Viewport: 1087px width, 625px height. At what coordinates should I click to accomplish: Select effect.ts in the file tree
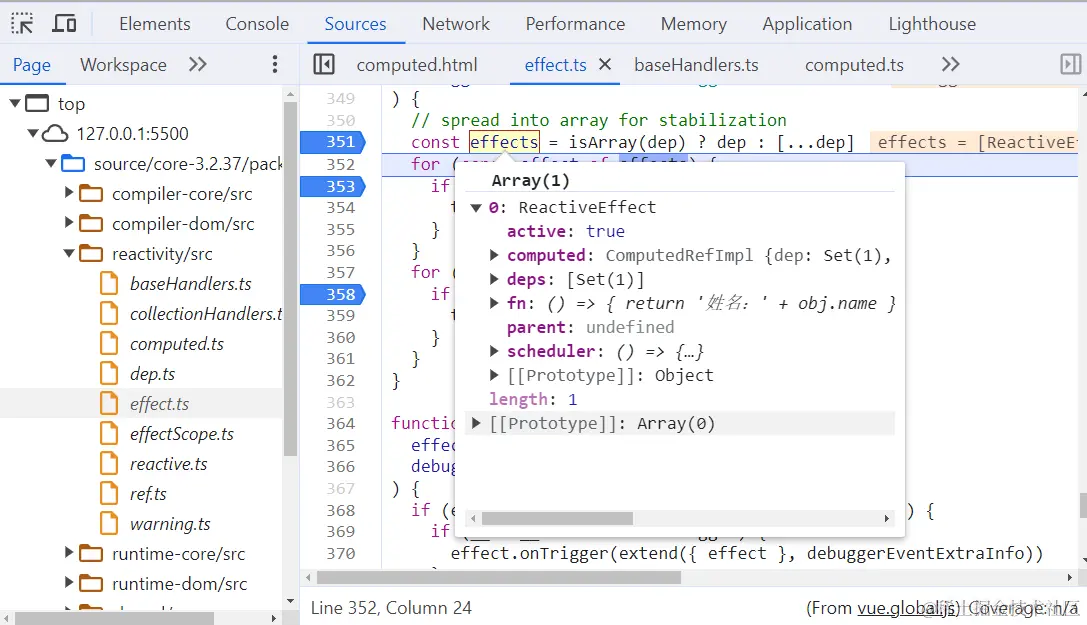click(x=159, y=403)
